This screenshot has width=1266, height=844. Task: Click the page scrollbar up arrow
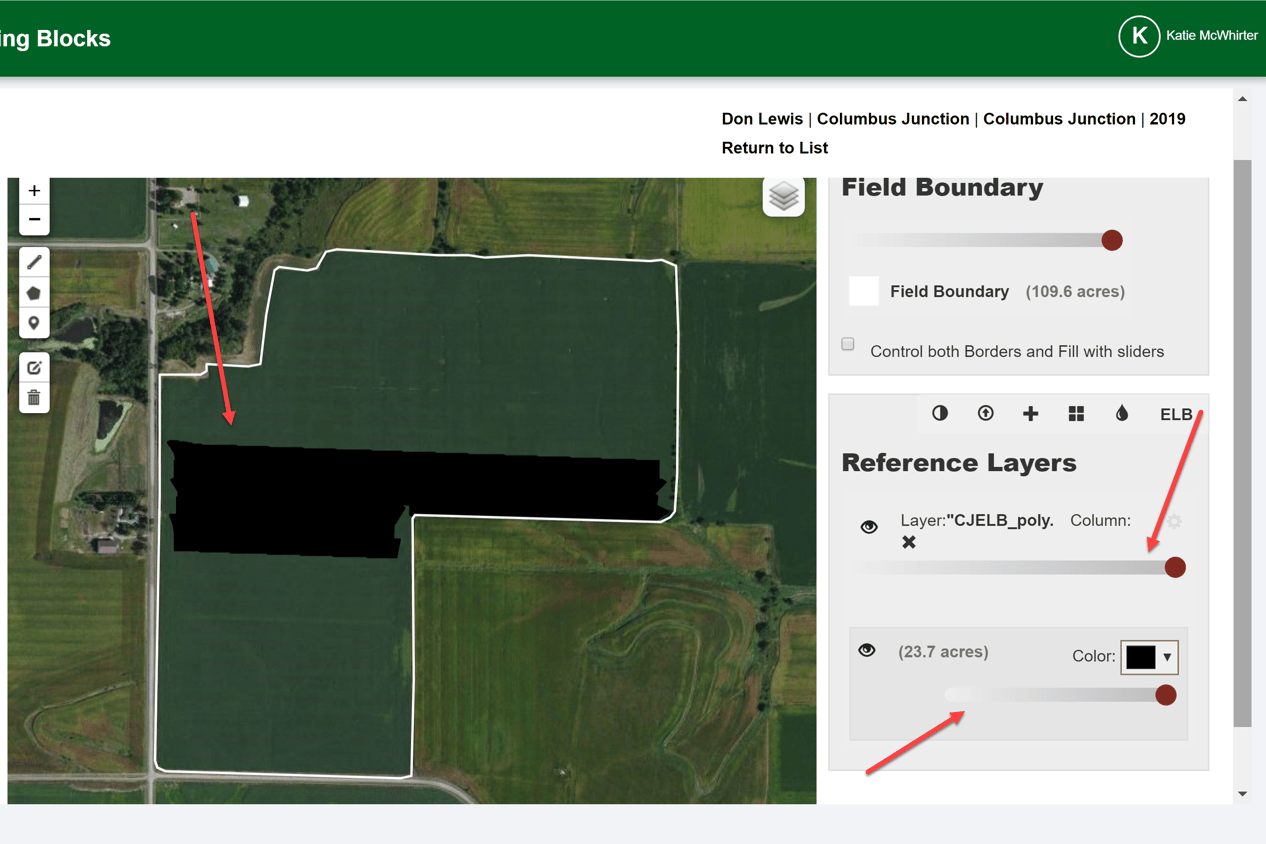tap(1243, 99)
